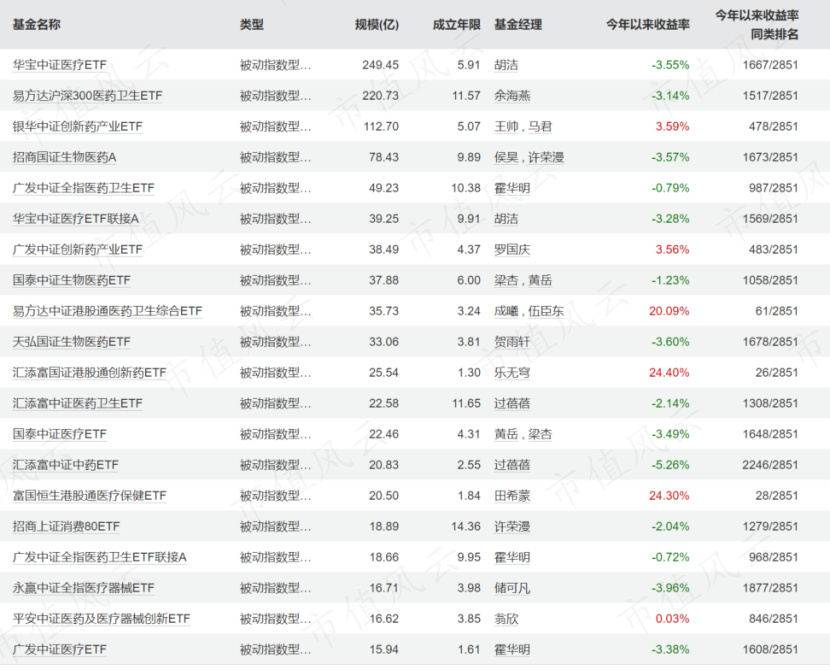Open fund link 华宝中证医疗ETF联接A
The height and width of the screenshot is (670, 830).
point(76,219)
